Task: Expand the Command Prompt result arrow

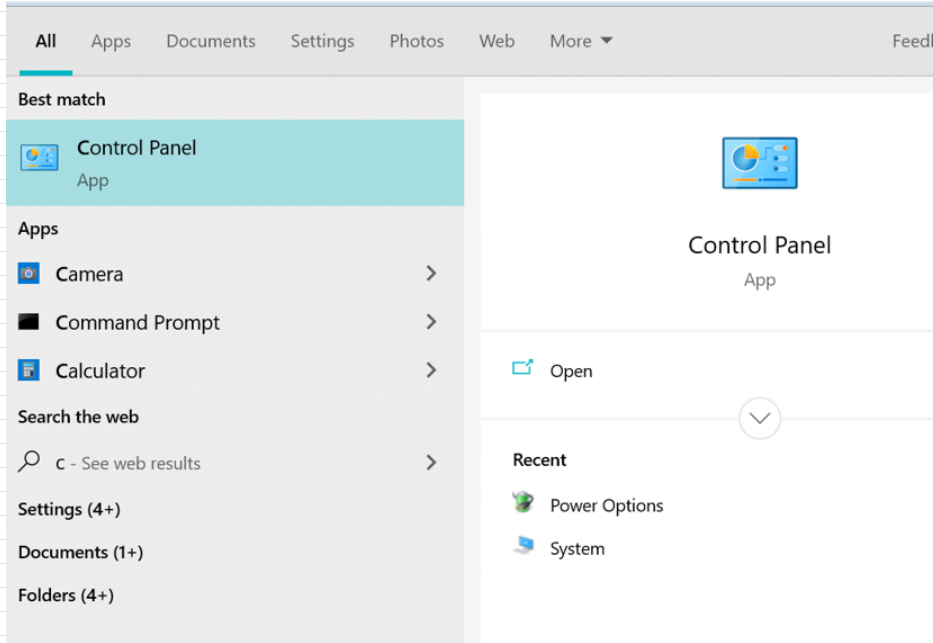Action: 431,322
